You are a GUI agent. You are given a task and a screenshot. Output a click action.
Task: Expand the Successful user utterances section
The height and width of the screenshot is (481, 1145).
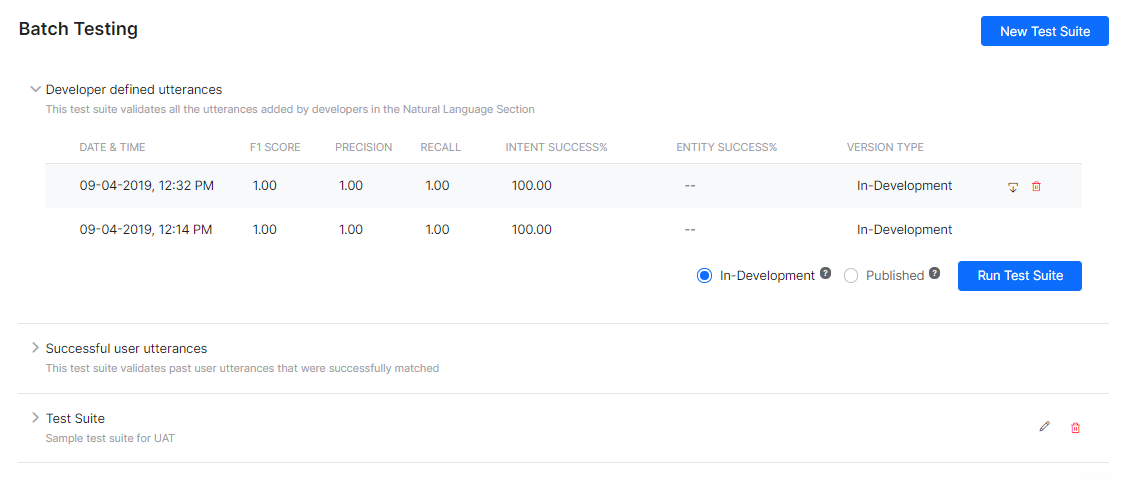36,348
